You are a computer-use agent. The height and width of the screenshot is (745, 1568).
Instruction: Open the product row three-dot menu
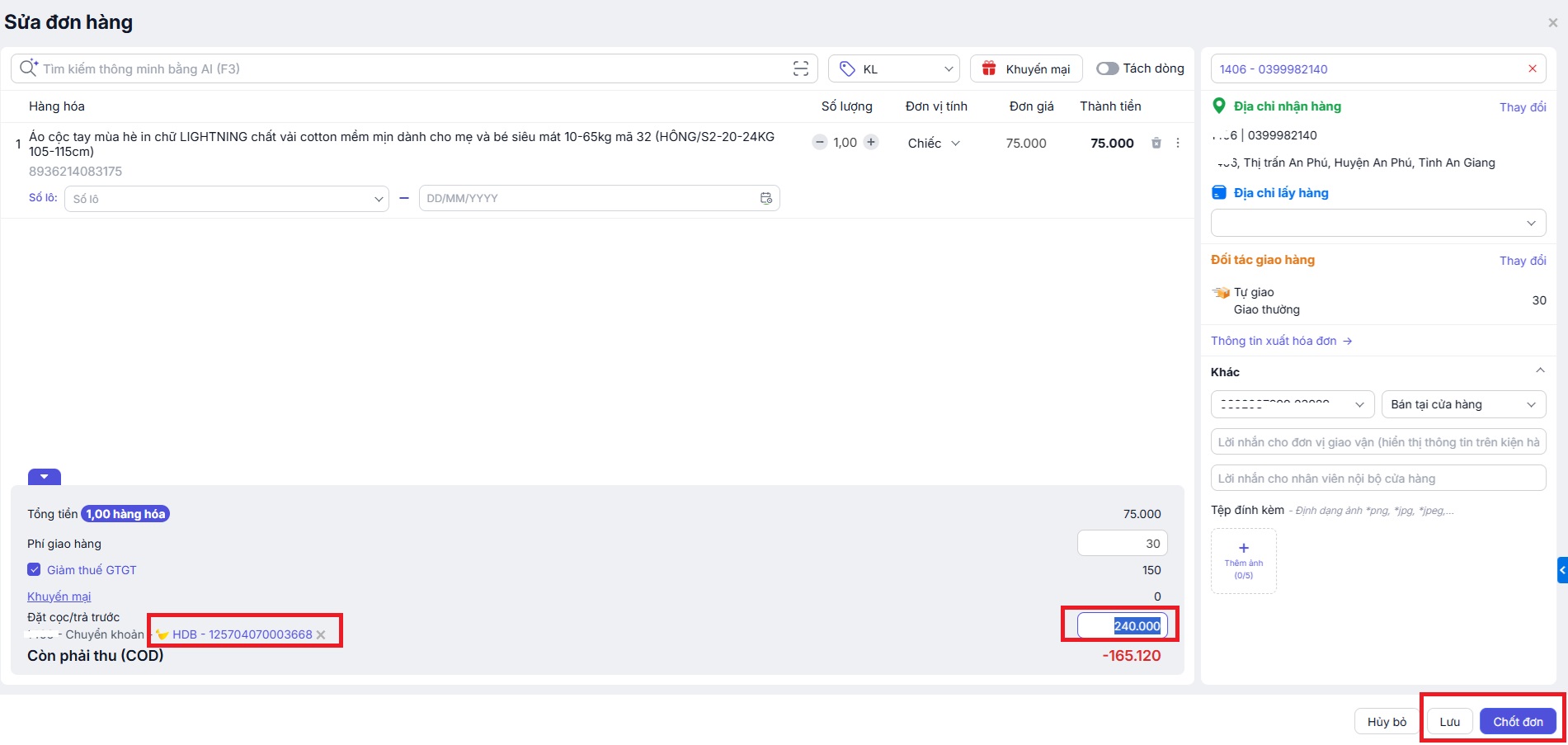(x=1178, y=143)
